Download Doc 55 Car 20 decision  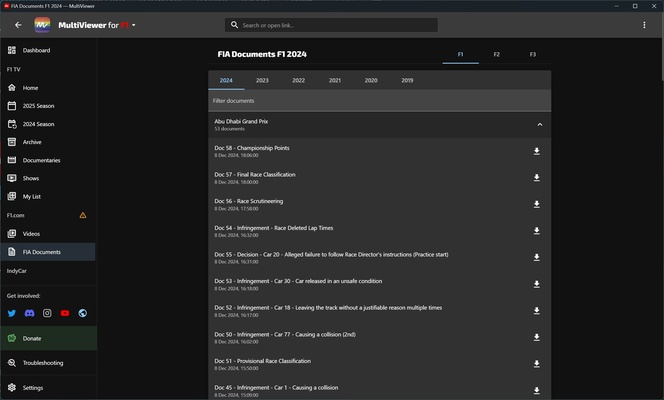coord(537,258)
